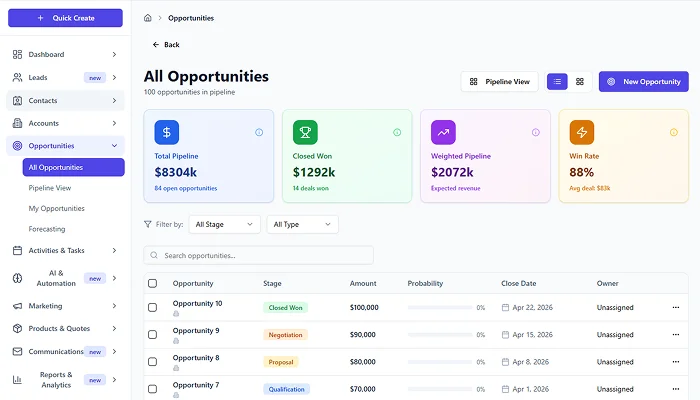Click the Closed Won trophy icon
The height and width of the screenshot is (400, 700).
305,132
